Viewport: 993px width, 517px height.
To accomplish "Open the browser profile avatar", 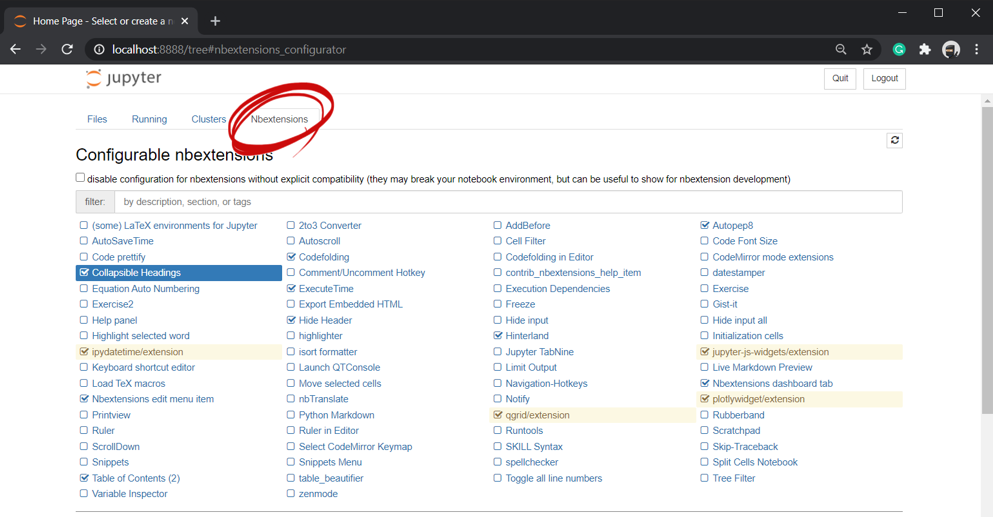I will click(951, 49).
